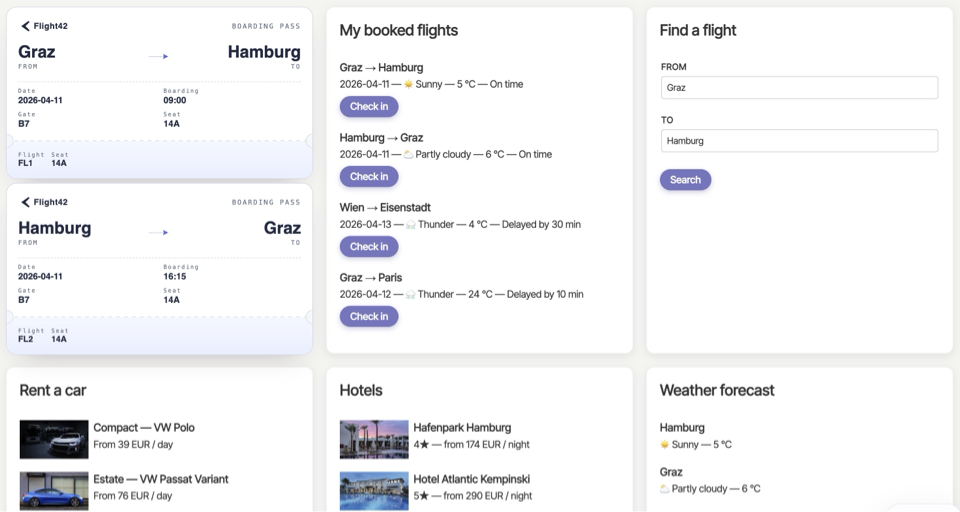Select 'Hafenpark Hamburg' hotel name

(x=462, y=427)
